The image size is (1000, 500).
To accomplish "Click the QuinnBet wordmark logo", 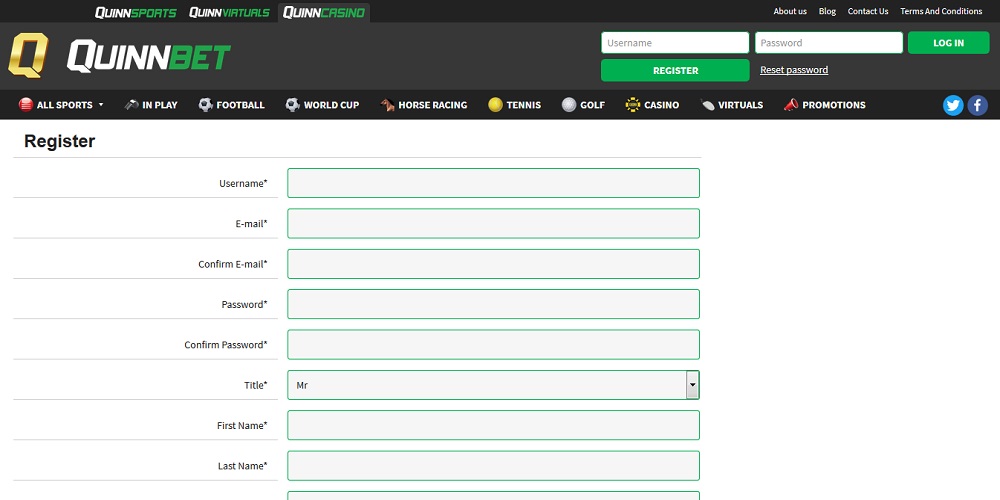I will coord(149,57).
